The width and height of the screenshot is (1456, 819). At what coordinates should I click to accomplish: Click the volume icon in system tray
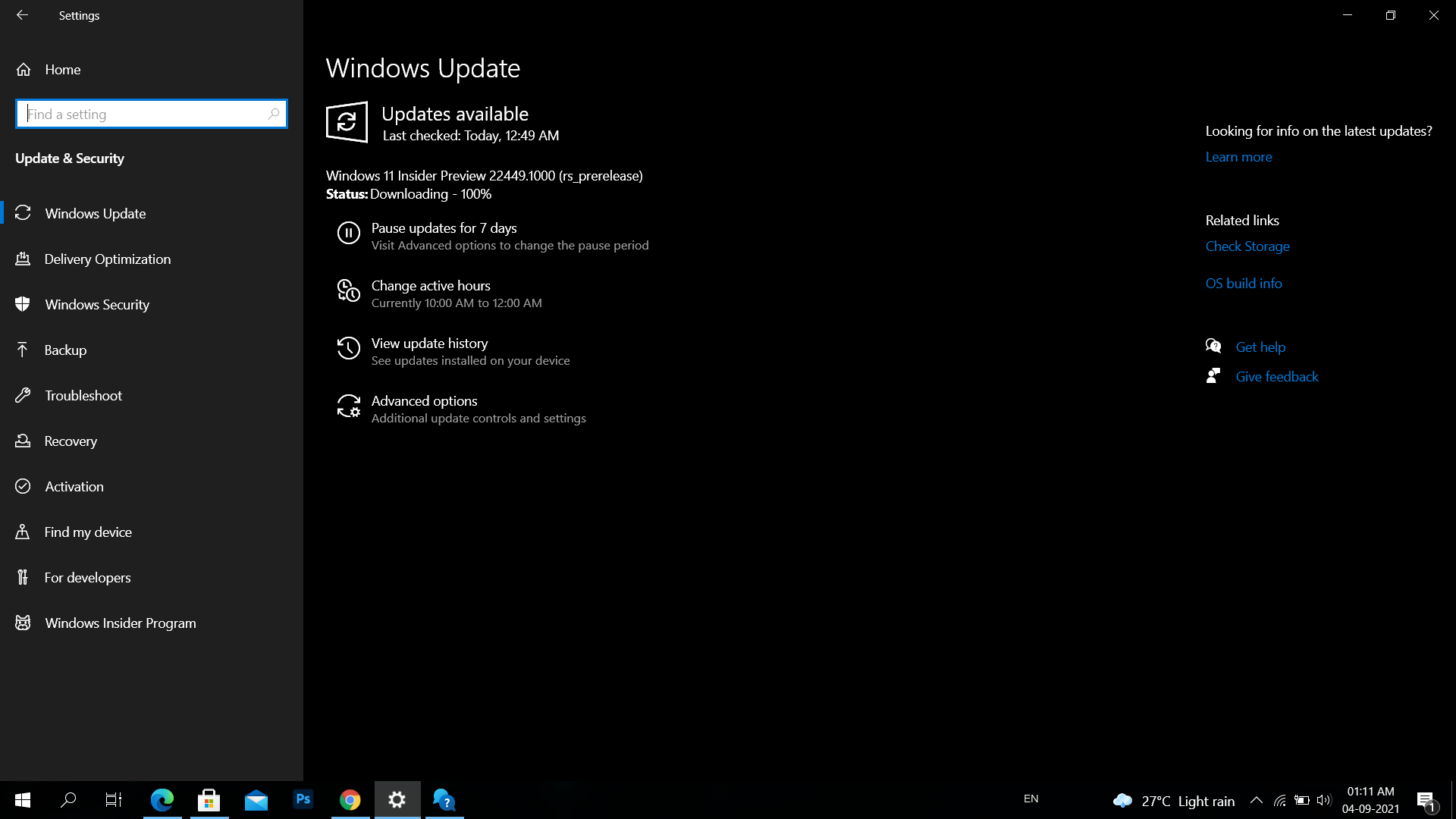(x=1324, y=800)
